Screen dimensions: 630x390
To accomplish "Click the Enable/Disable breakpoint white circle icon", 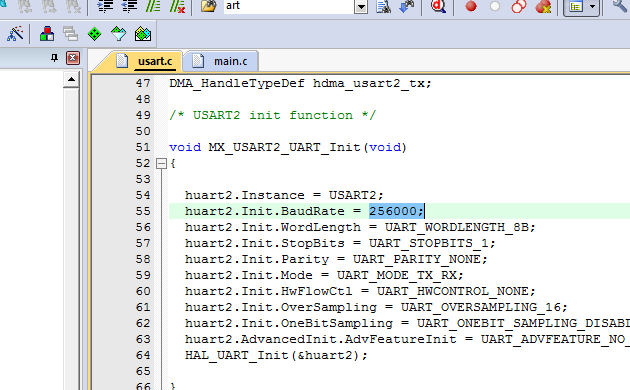I will tap(495, 6).
